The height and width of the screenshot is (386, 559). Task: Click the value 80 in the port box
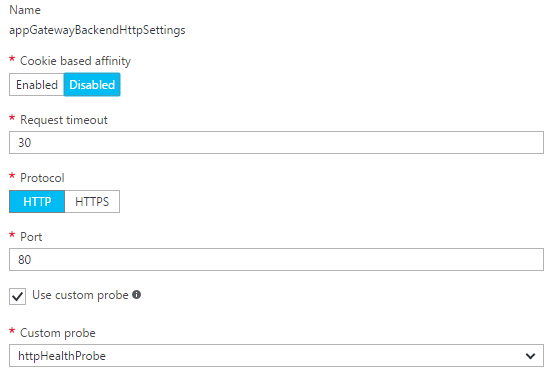coord(25,259)
